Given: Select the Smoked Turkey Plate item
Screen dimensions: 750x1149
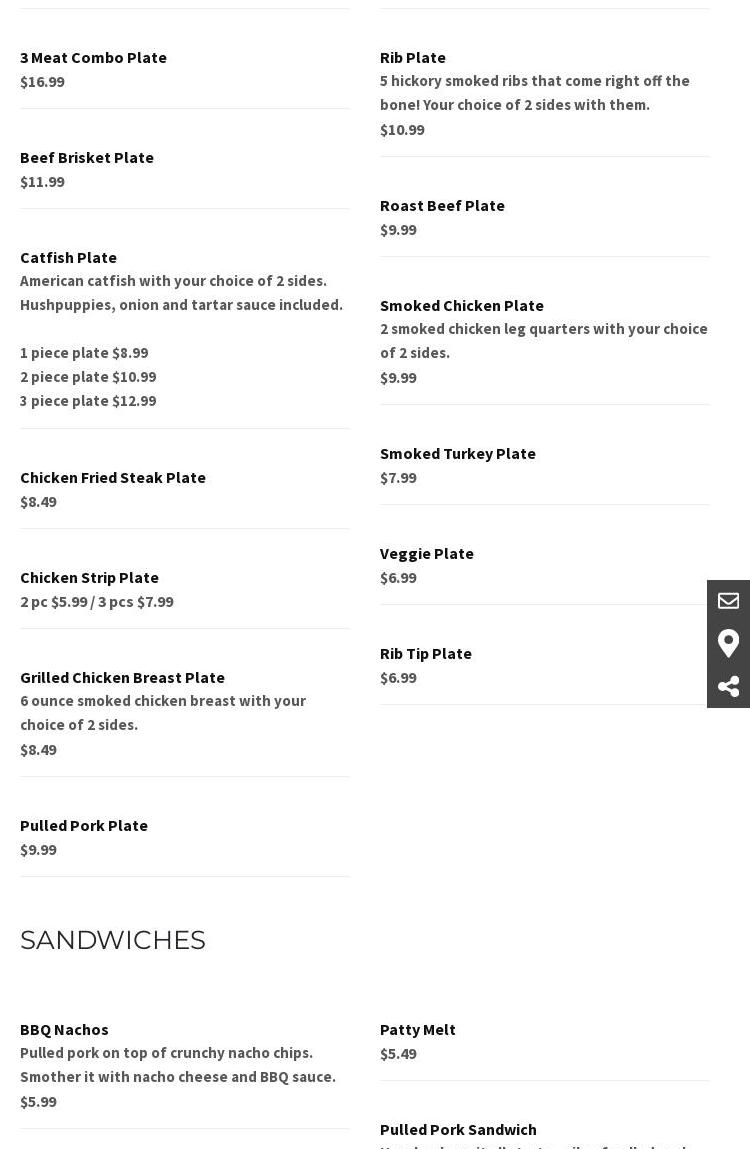Looking at the screenshot, I should [x=458, y=453].
